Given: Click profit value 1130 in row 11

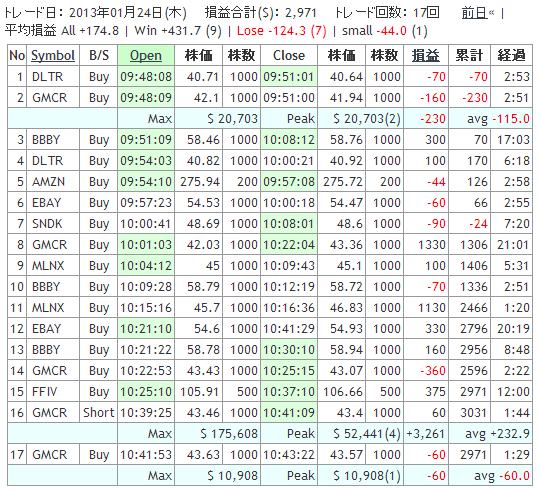Looking at the screenshot, I should (432, 307).
